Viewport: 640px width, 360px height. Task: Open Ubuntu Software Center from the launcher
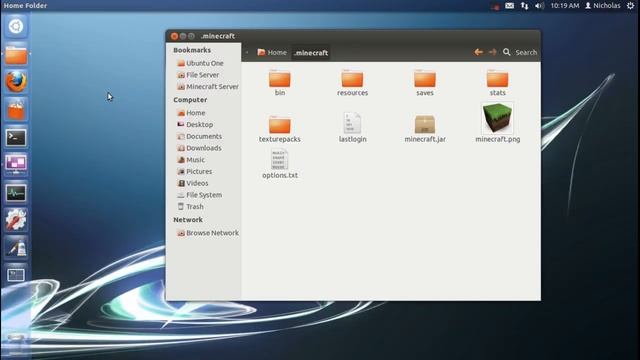point(16,109)
